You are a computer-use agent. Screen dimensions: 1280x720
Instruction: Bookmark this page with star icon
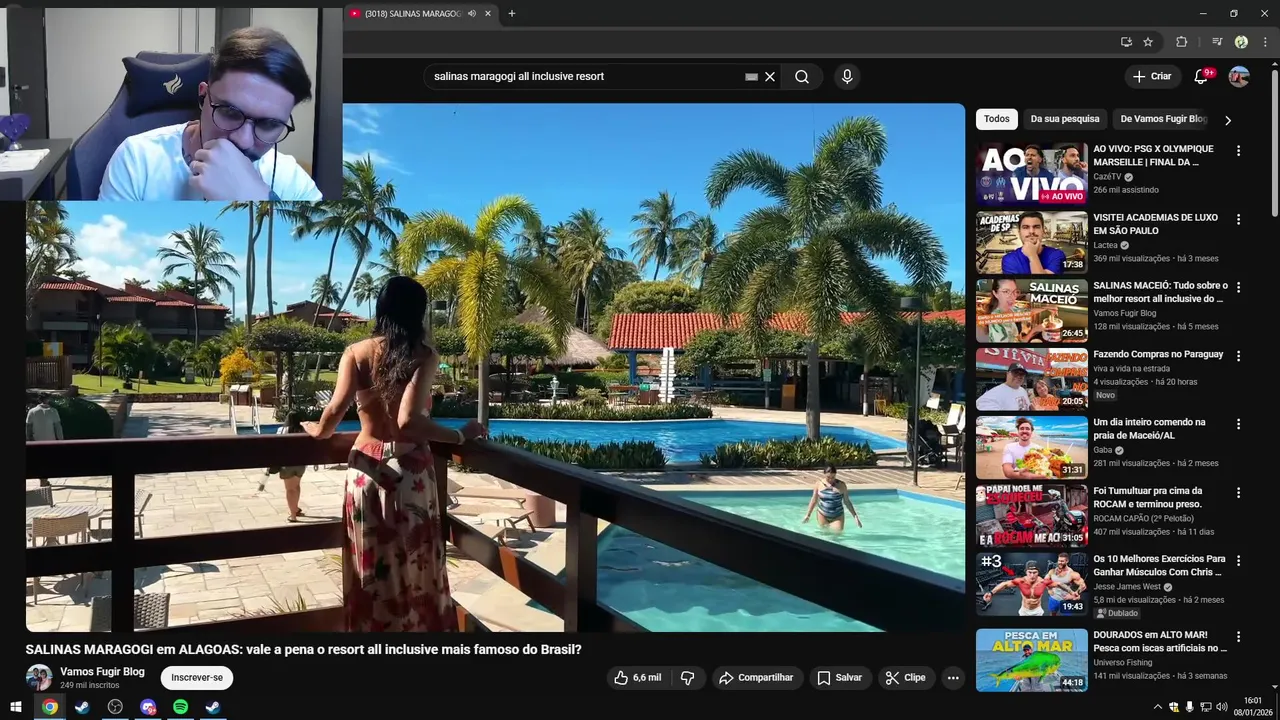click(1148, 42)
